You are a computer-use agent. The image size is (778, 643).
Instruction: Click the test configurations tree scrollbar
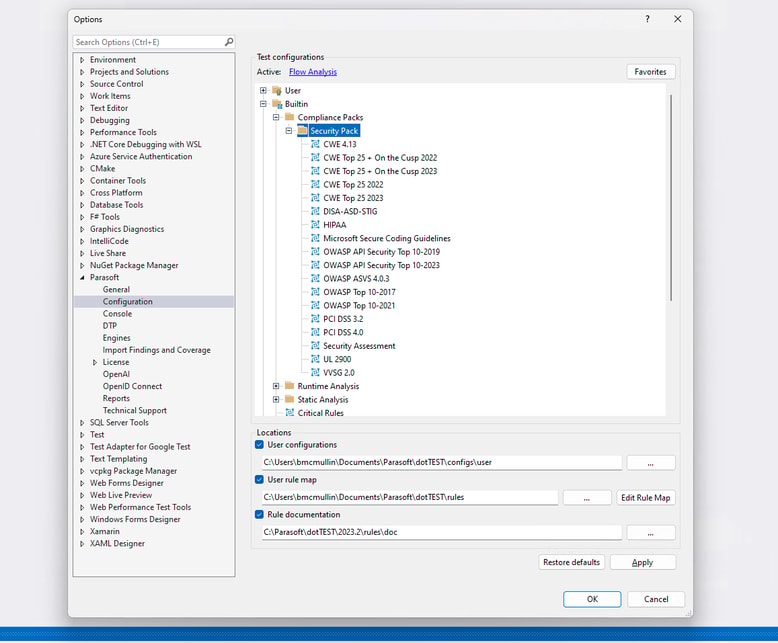(x=671, y=197)
